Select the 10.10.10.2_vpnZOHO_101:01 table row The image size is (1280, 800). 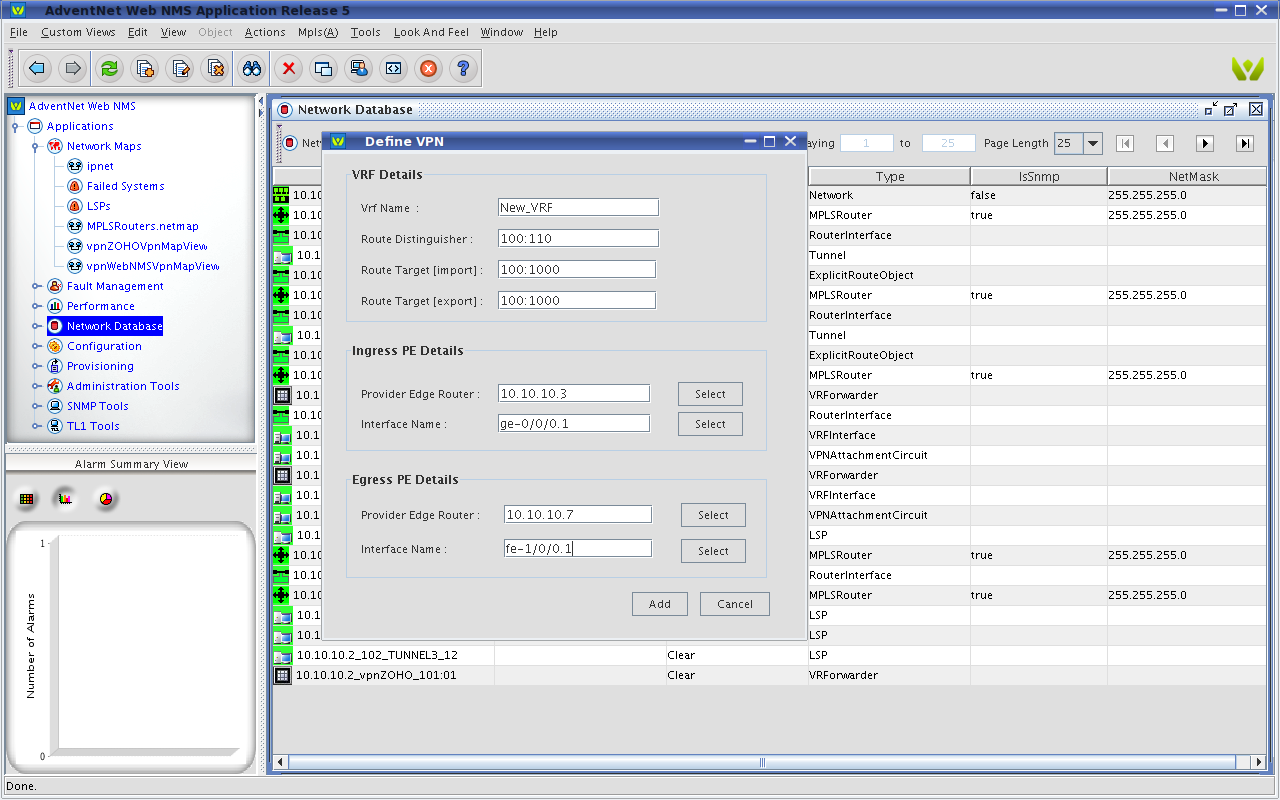[x=769, y=675]
